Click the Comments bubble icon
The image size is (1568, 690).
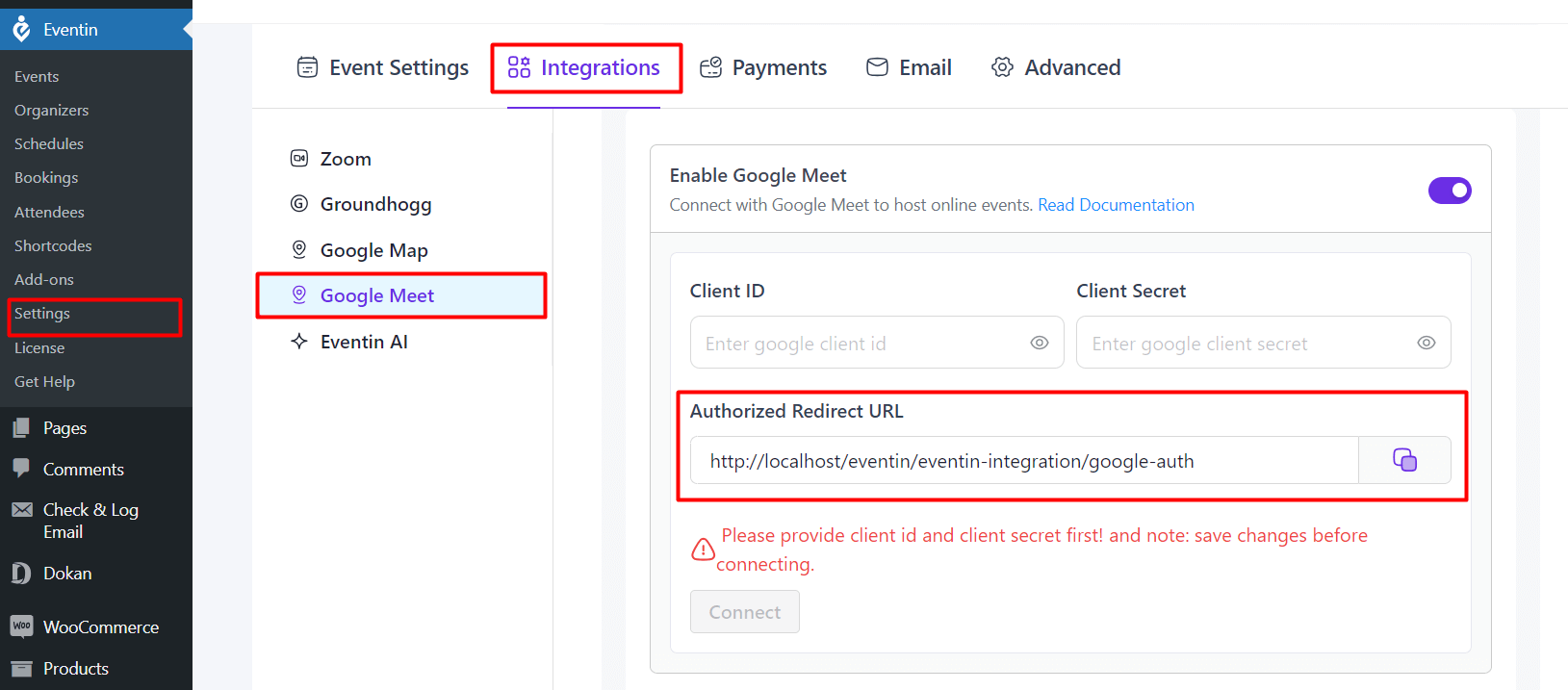pyautogui.click(x=21, y=469)
